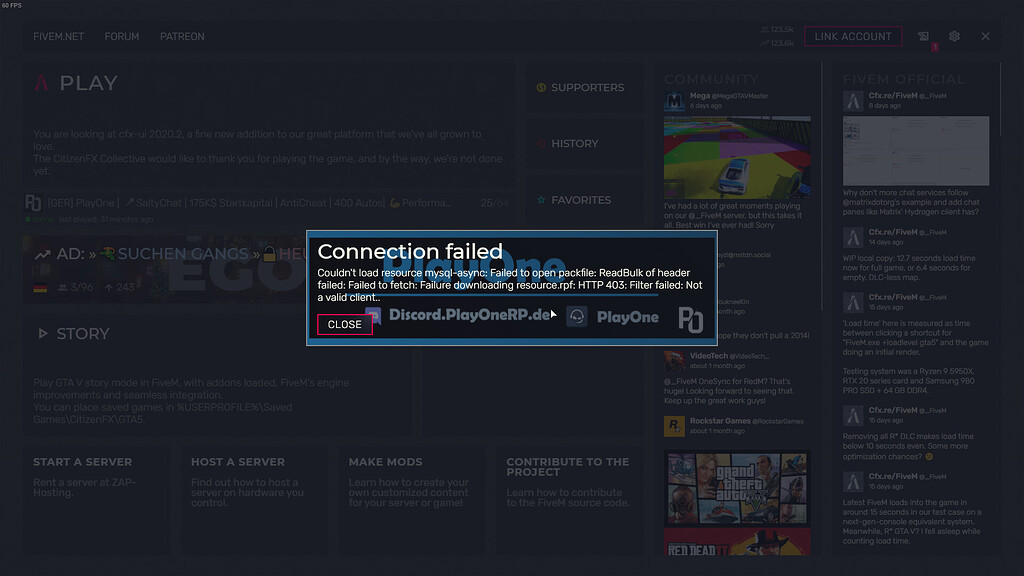Click VideoTech post author name
The image size is (1024, 576).
709,356
